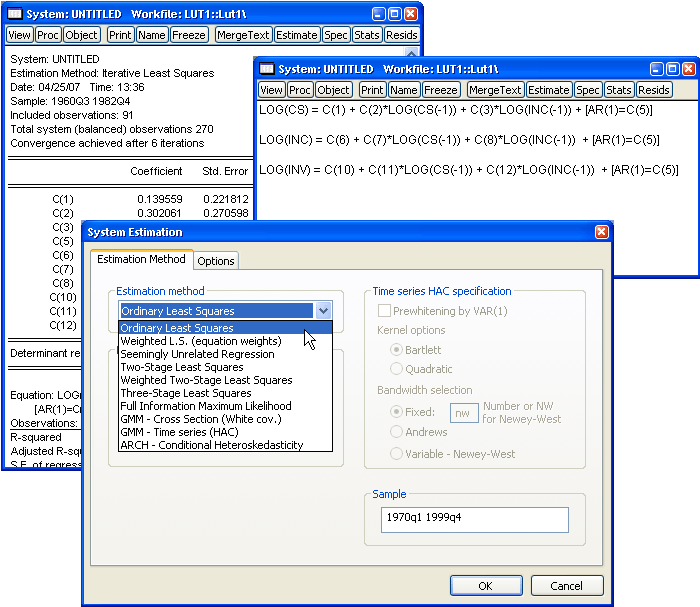The image size is (700, 607).
Task: Collapse the Estimation method dropdown arrow
Action: coord(322,311)
